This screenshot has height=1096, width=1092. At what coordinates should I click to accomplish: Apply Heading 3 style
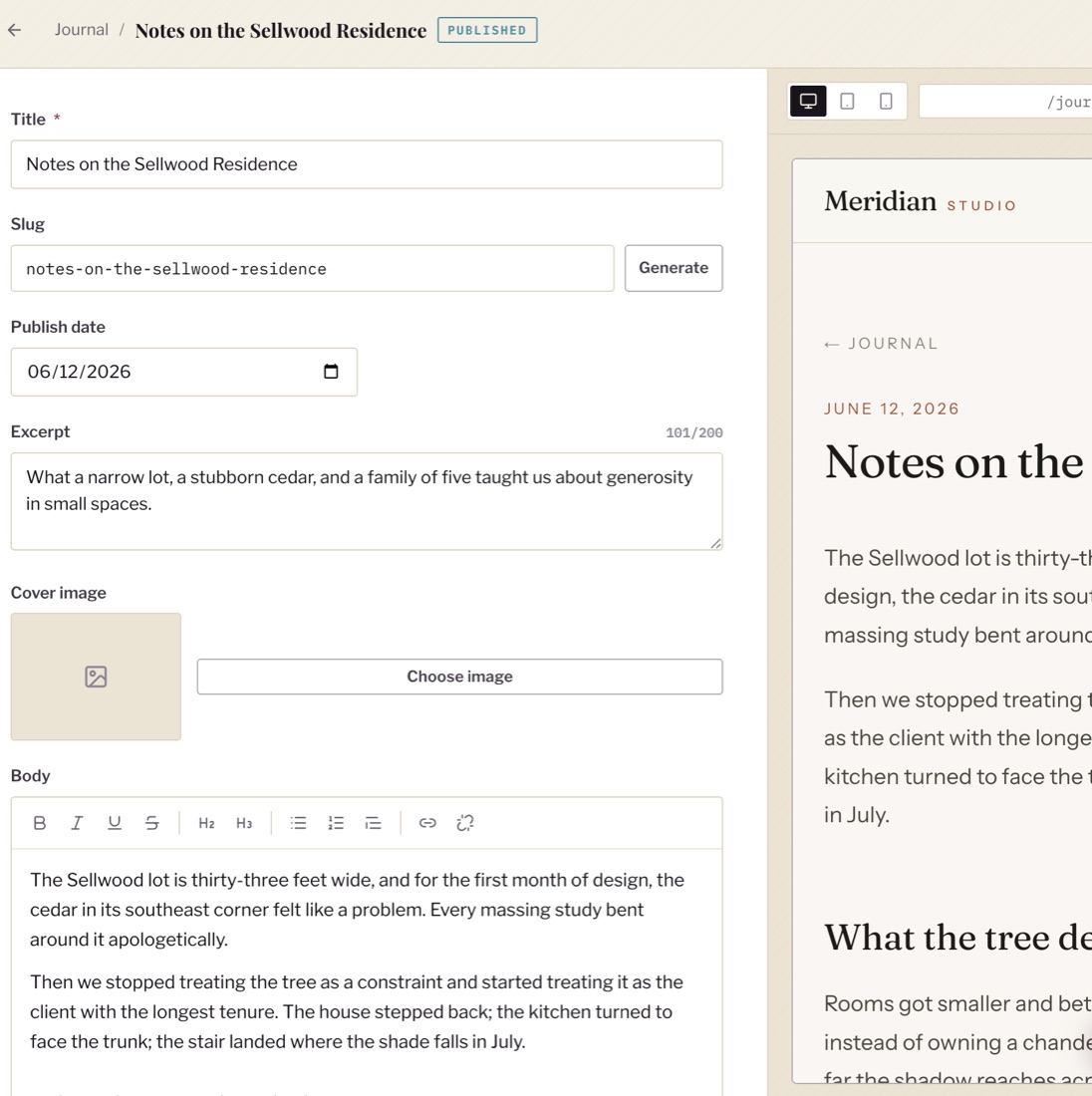(244, 823)
